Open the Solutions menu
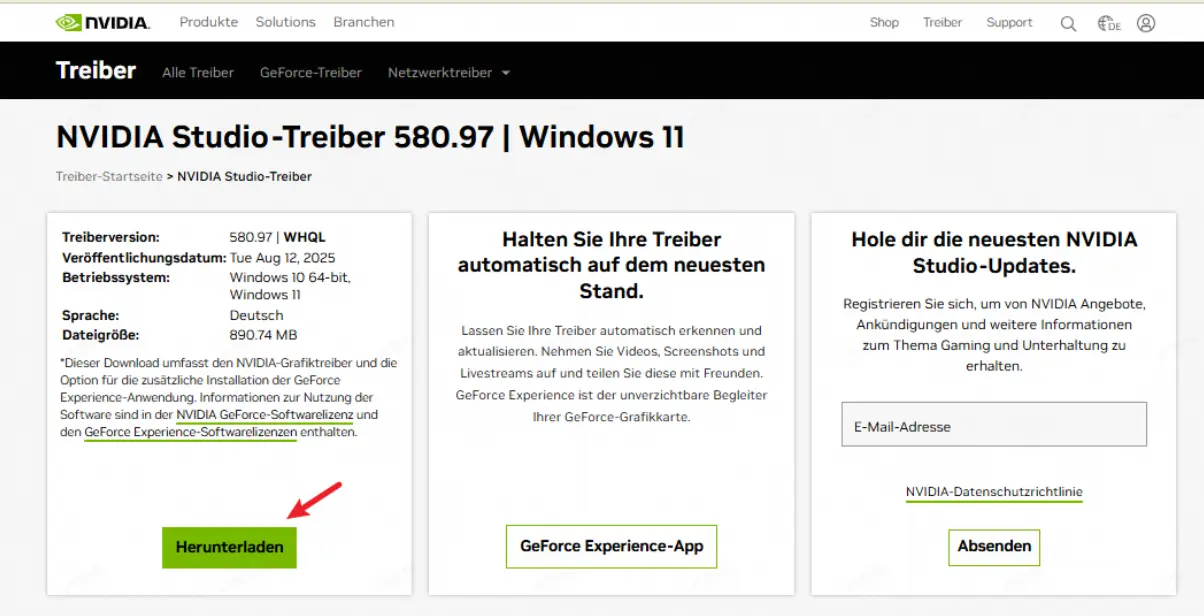 pyautogui.click(x=285, y=22)
